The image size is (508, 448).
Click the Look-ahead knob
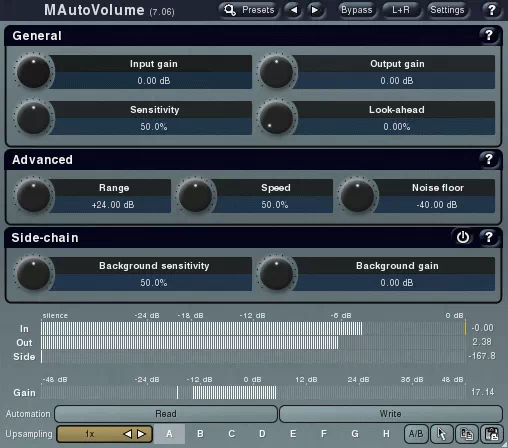[276, 118]
